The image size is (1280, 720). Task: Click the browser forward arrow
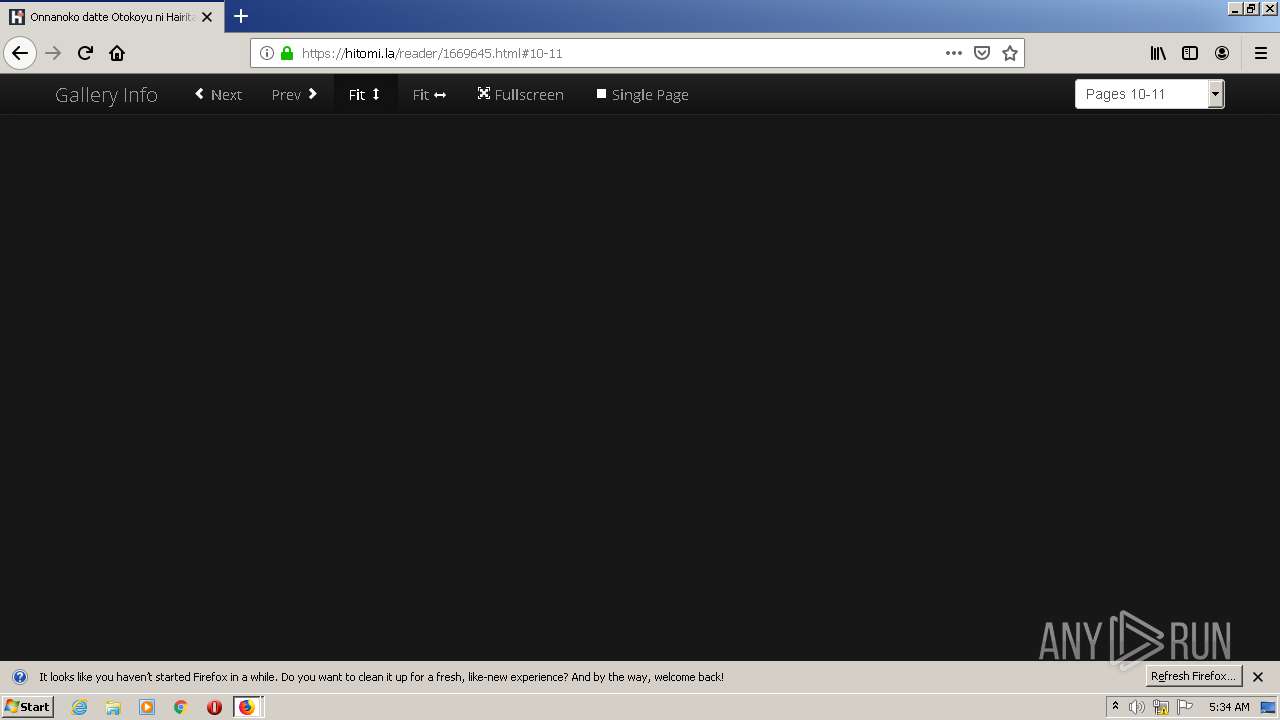pyautogui.click(x=53, y=53)
